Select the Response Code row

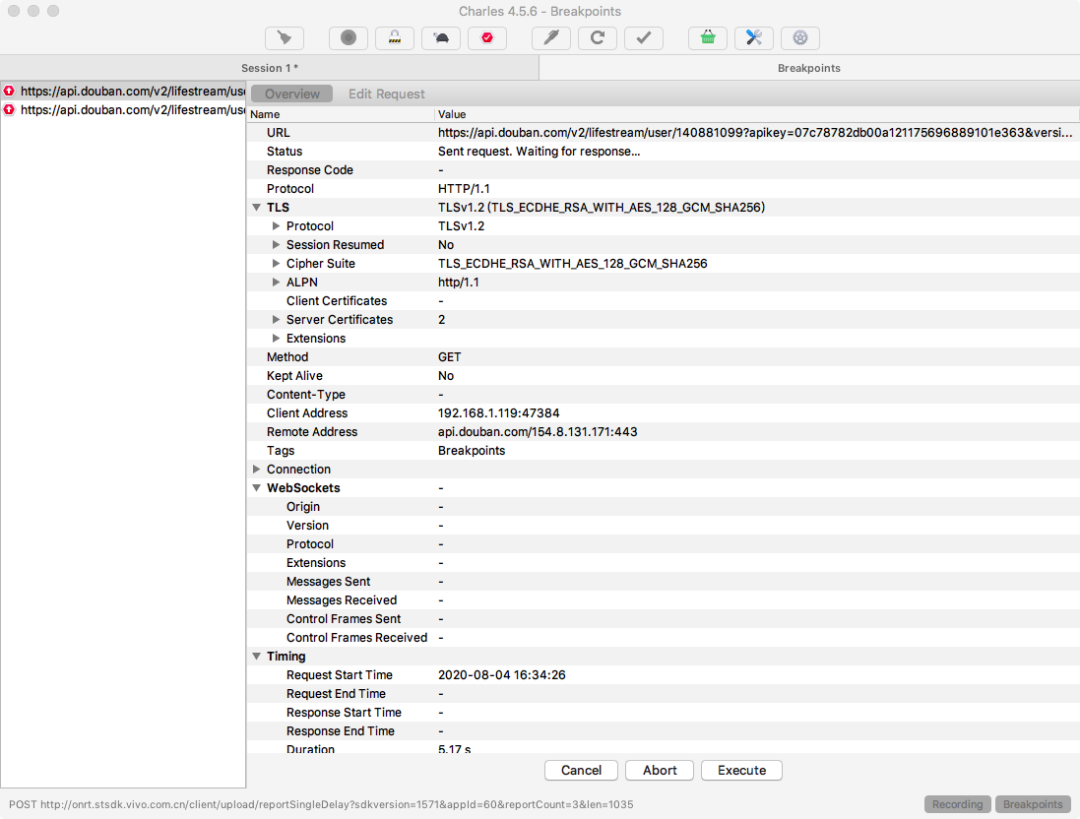point(663,170)
